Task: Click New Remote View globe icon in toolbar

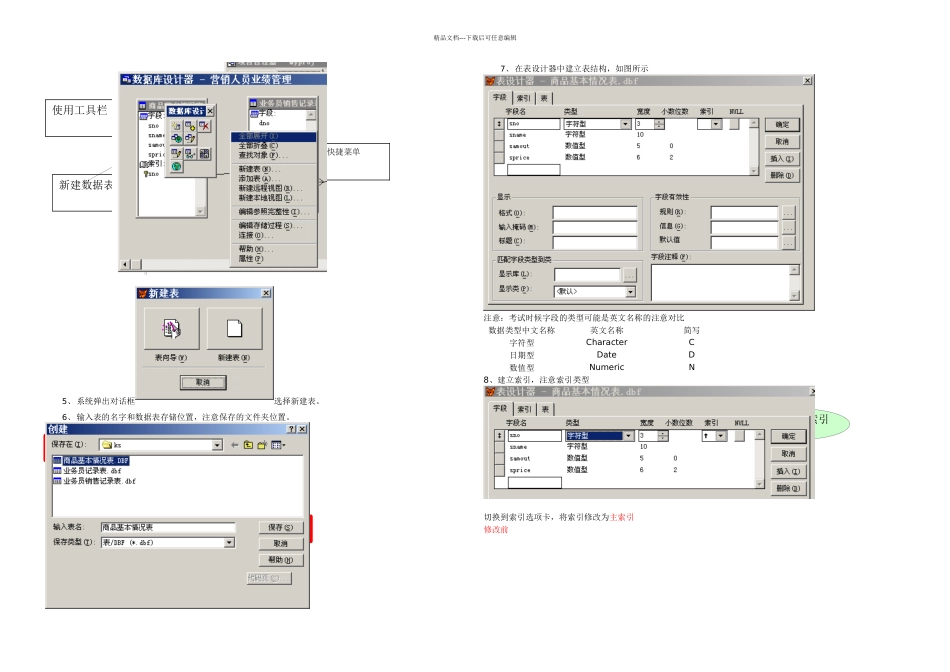Action: [176, 138]
